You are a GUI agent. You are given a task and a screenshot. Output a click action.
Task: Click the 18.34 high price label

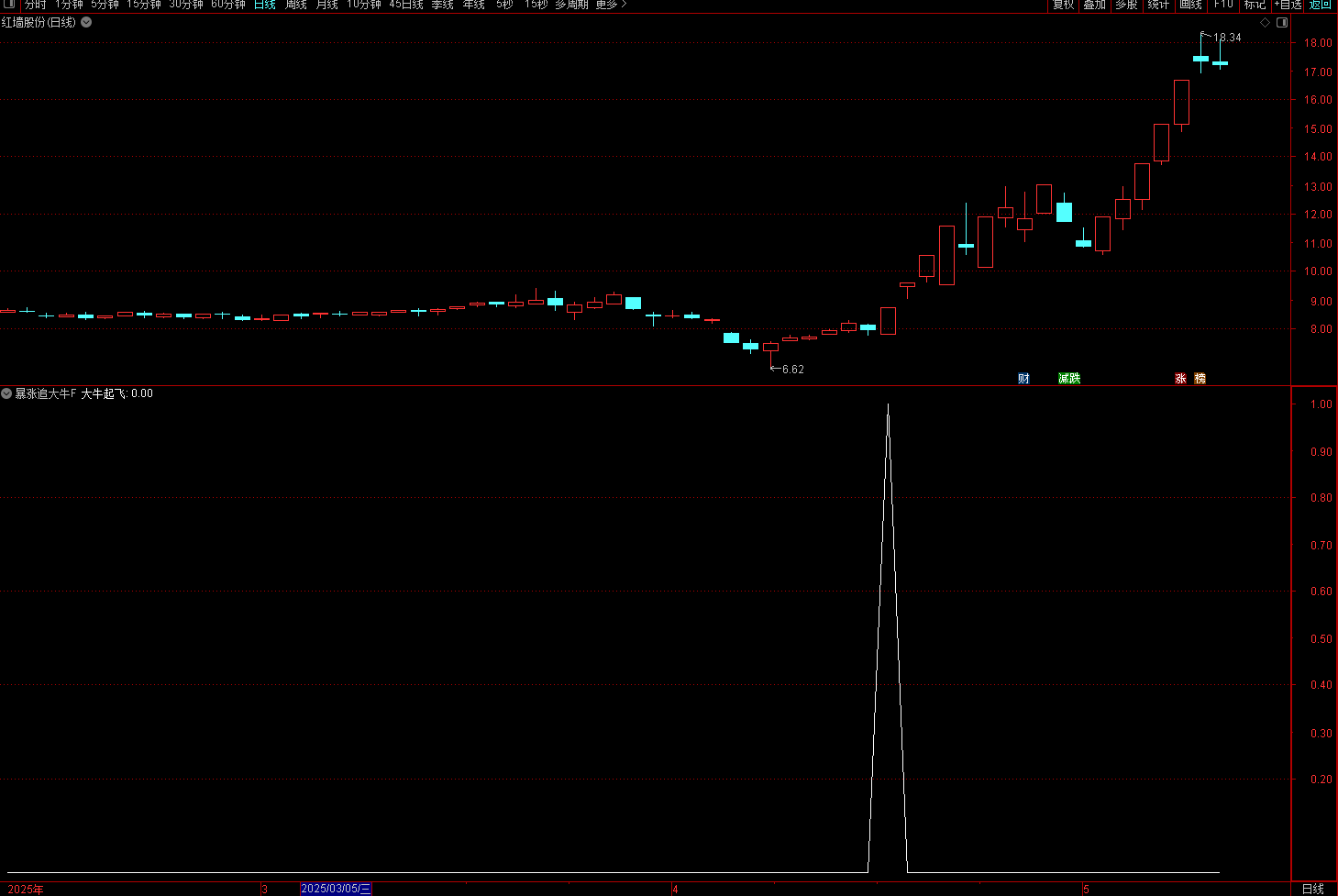pyautogui.click(x=1227, y=38)
